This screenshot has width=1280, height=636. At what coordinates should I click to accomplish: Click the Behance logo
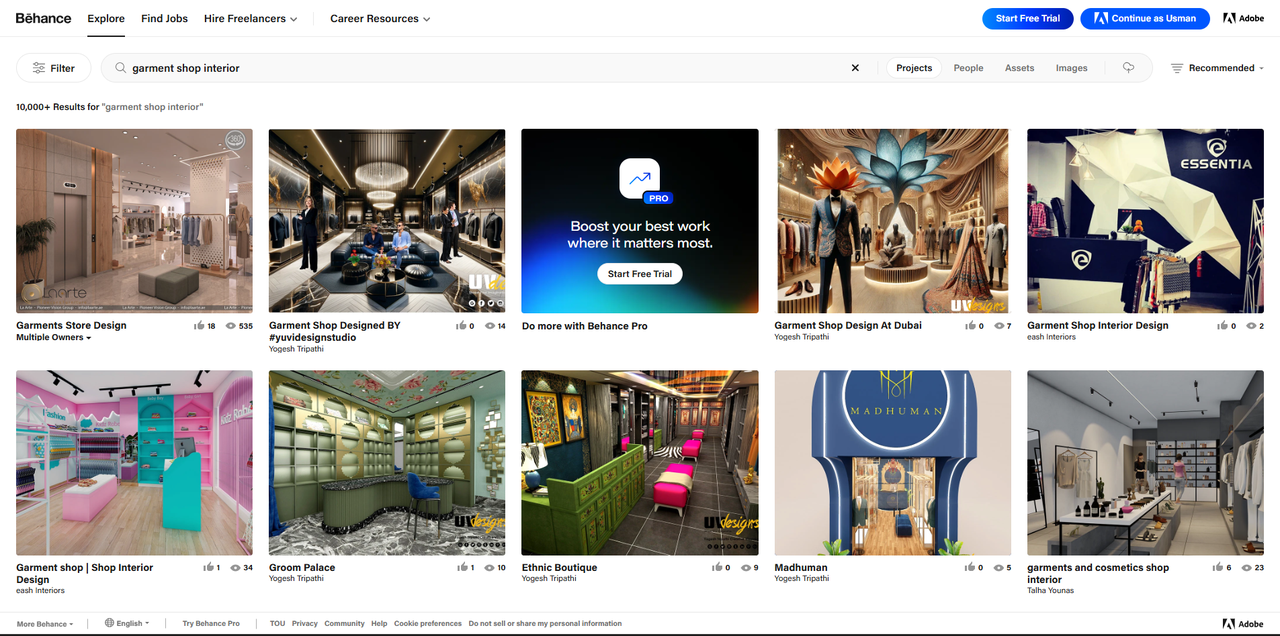pos(42,17)
